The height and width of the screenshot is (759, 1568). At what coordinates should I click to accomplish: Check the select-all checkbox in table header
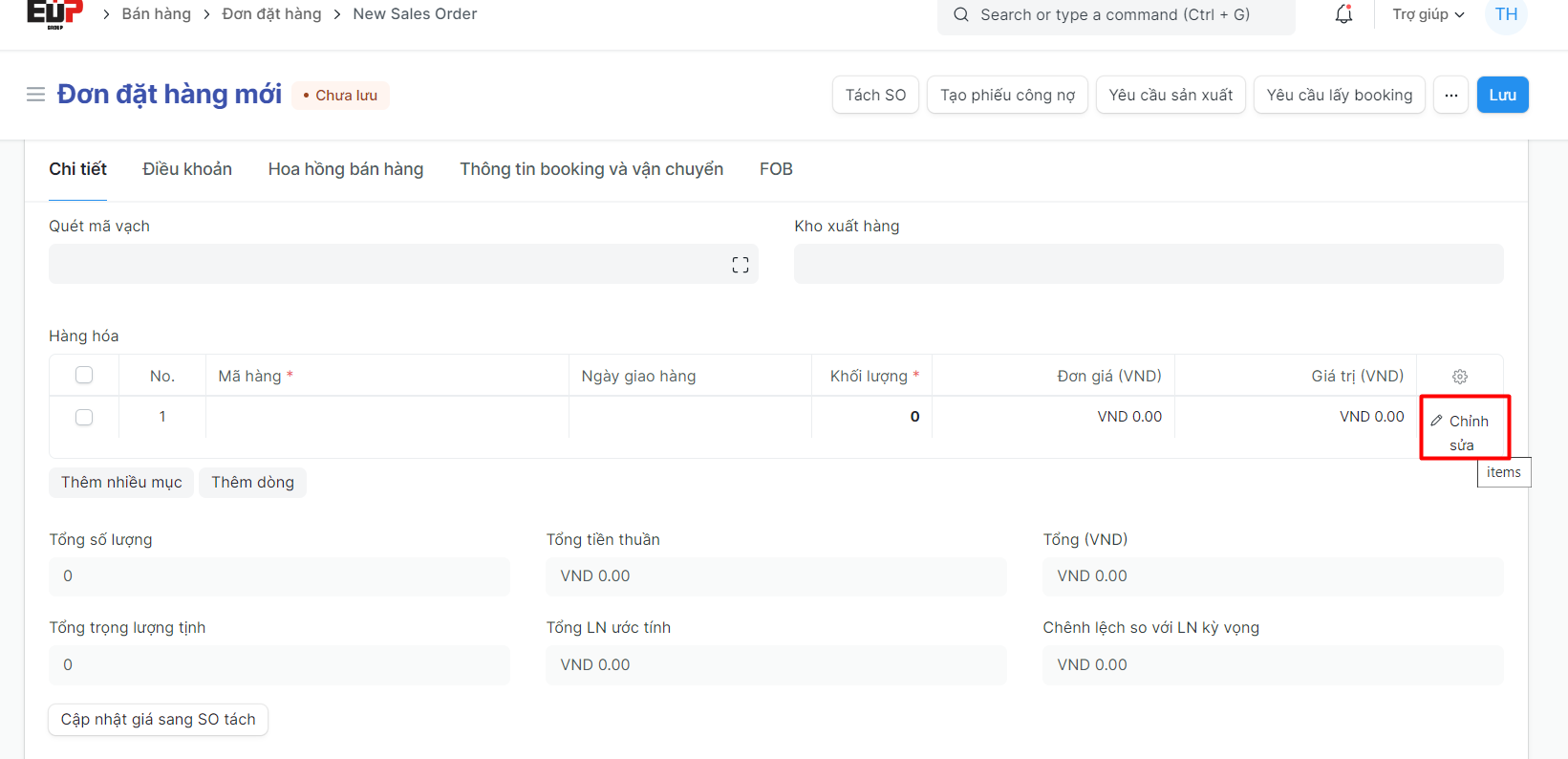pyautogui.click(x=84, y=376)
